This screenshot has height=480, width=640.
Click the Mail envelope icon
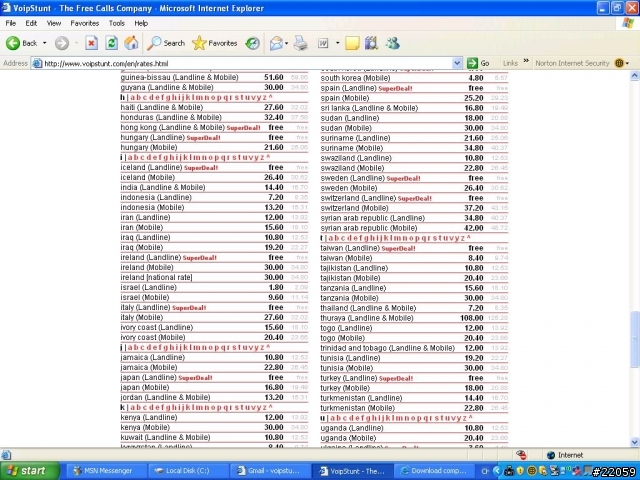click(x=276, y=43)
